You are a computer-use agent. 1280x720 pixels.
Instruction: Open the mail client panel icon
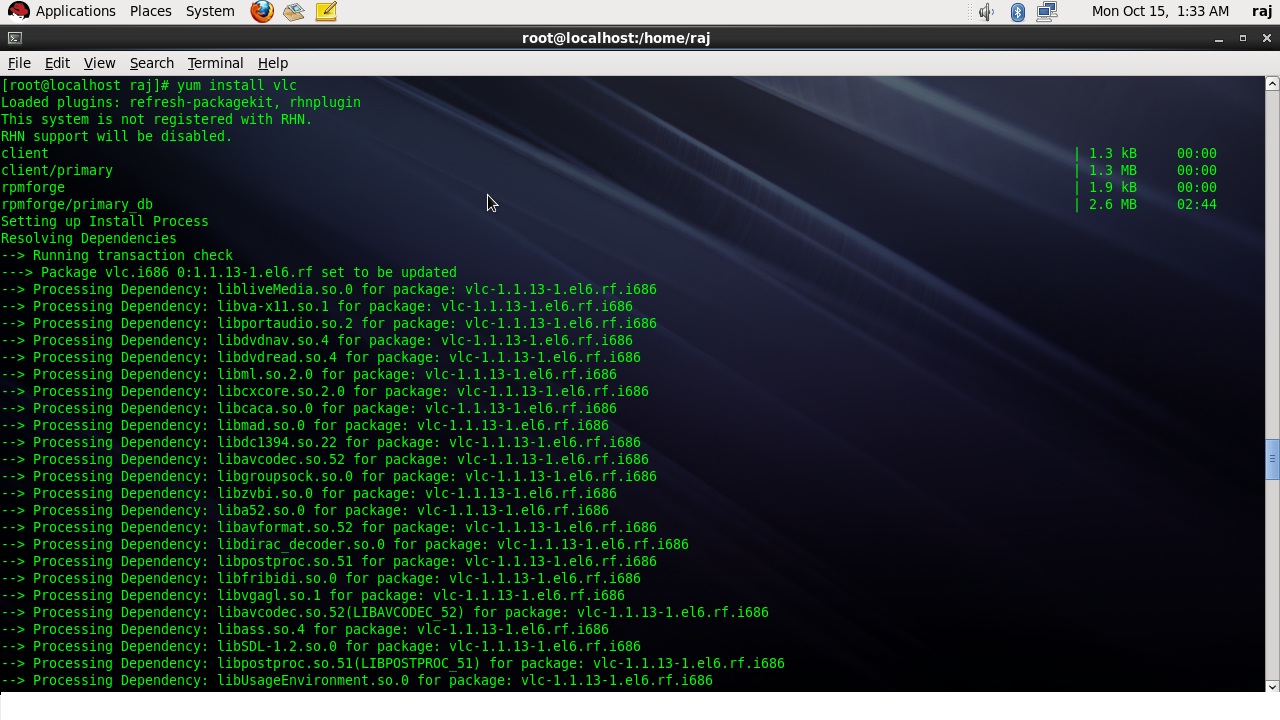[x=294, y=11]
